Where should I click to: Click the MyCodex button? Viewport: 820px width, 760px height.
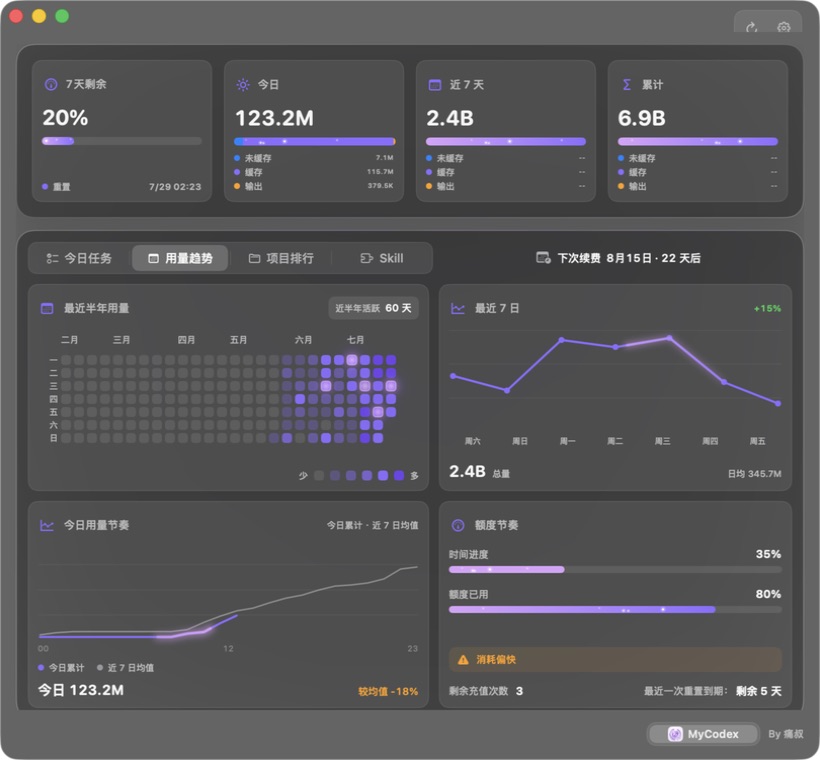coord(703,734)
